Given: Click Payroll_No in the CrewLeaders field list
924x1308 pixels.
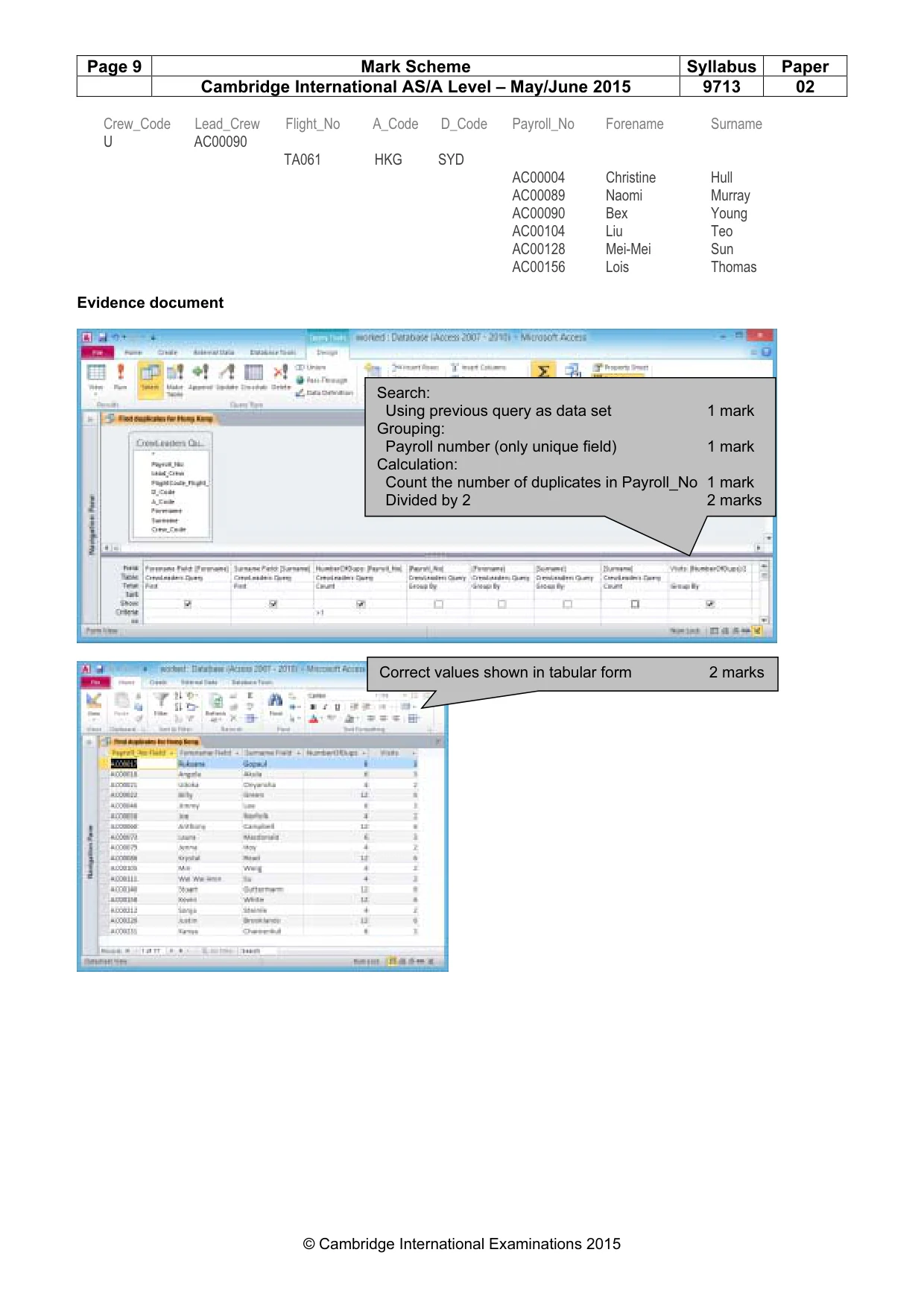Looking at the screenshot, I should click(168, 464).
